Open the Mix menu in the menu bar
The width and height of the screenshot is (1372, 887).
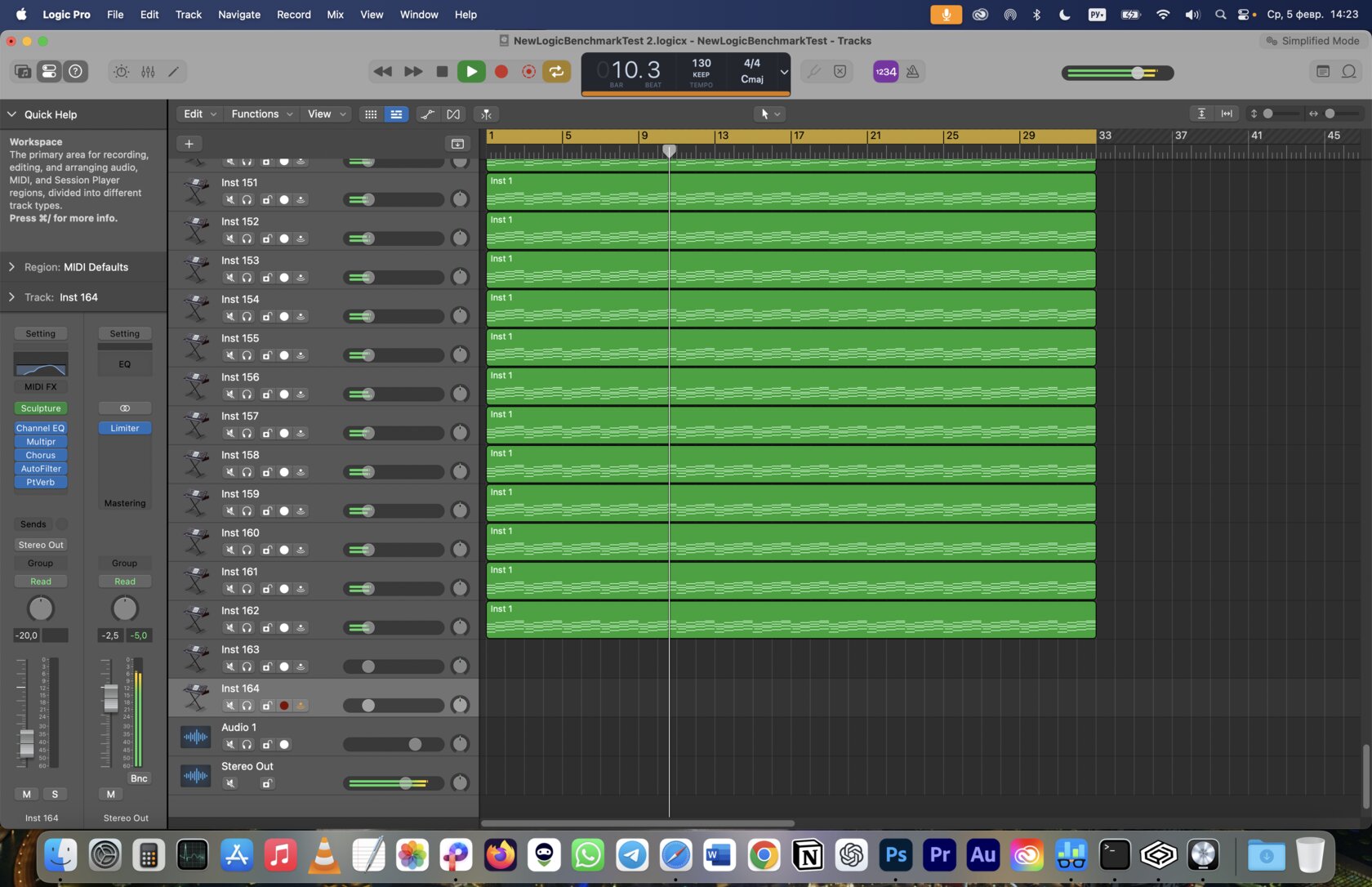[336, 15]
